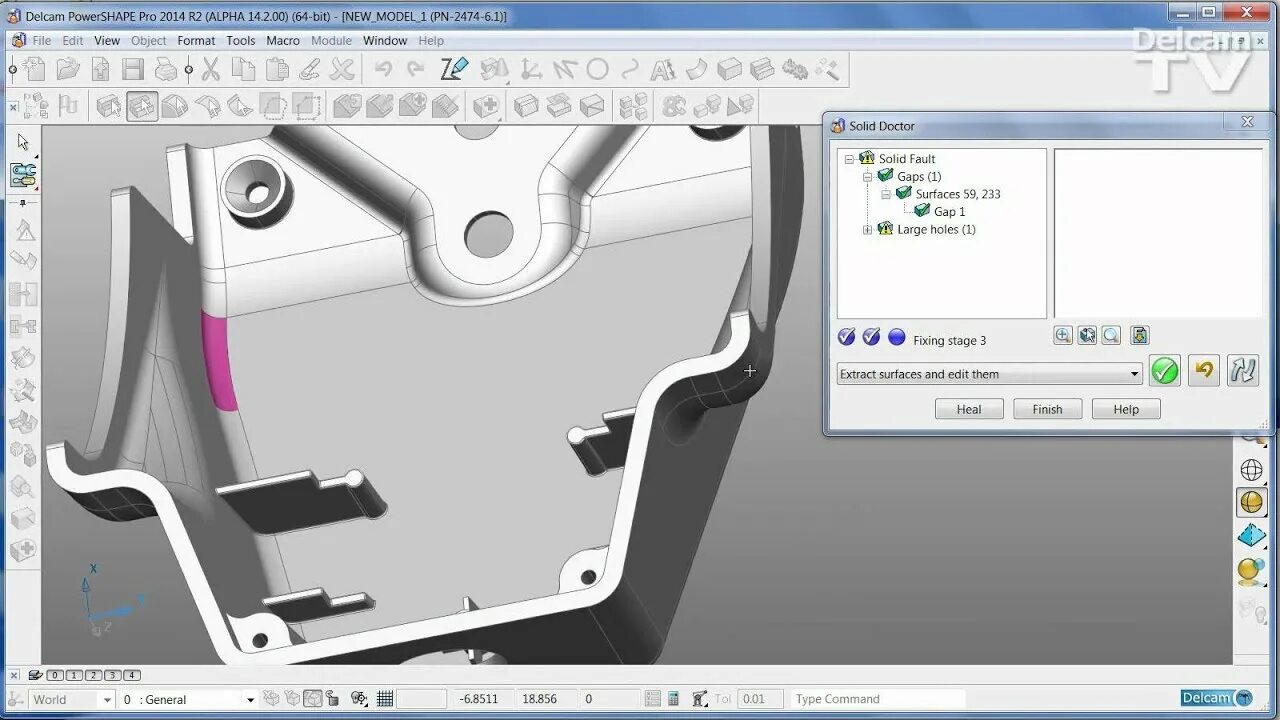Click the calculator icon in status bar
1280x720 pixels.
(x=673, y=699)
